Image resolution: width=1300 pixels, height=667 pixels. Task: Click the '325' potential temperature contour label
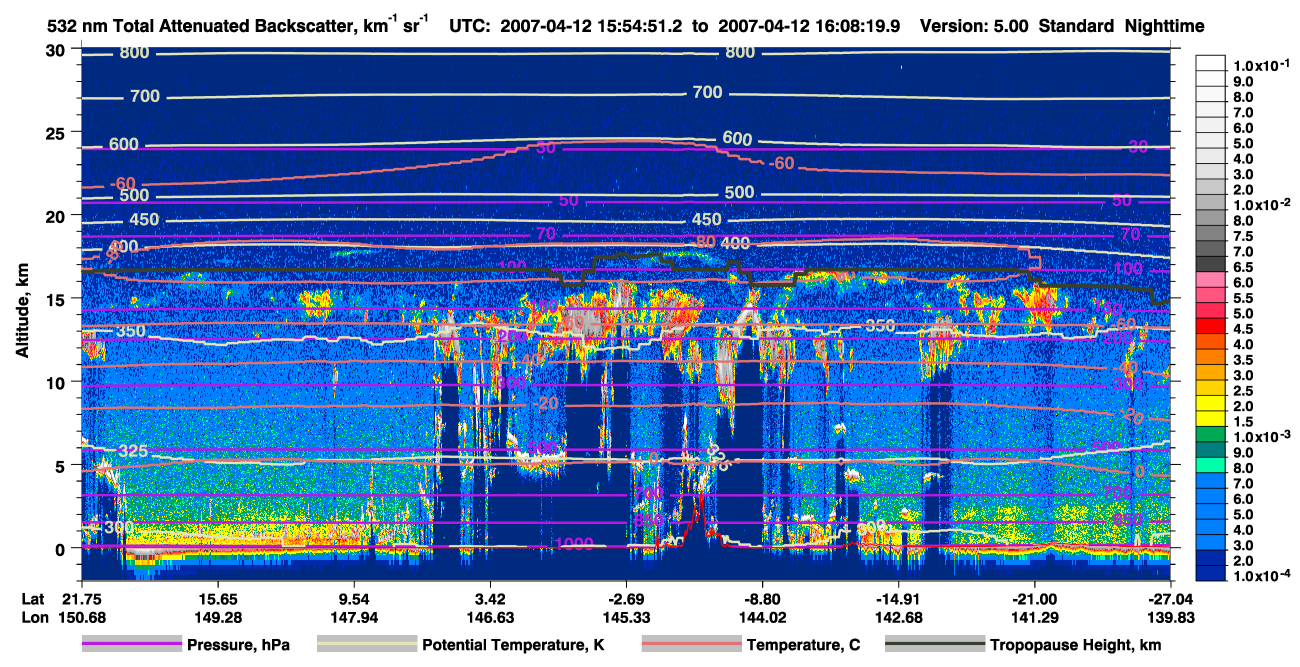click(132, 452)
